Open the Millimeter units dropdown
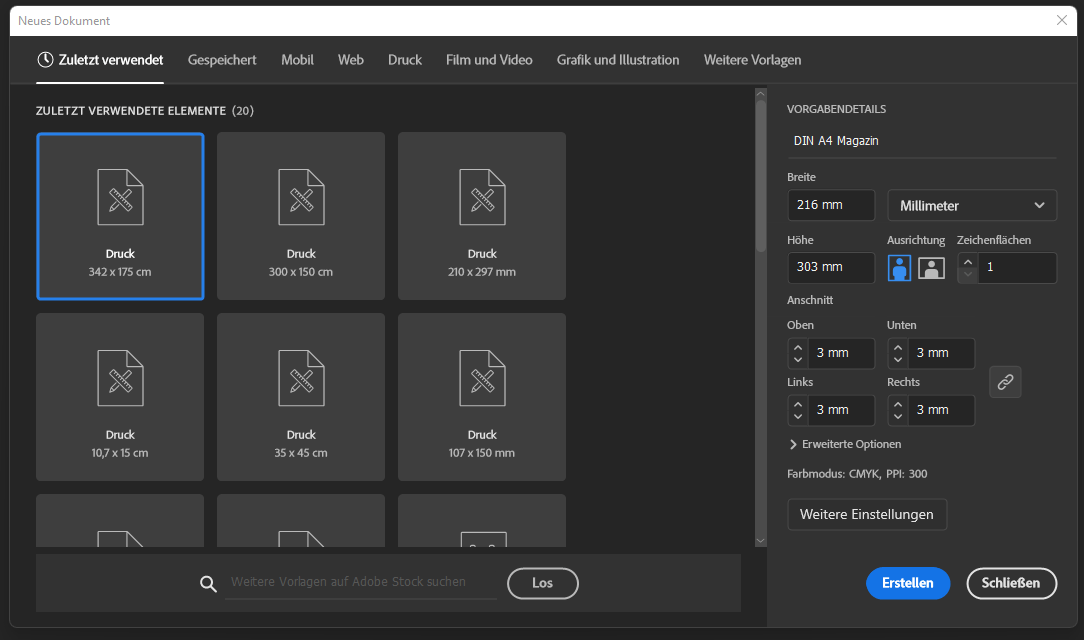The height and width of the screenshot is (640, 1084). [x=971, y=205]
